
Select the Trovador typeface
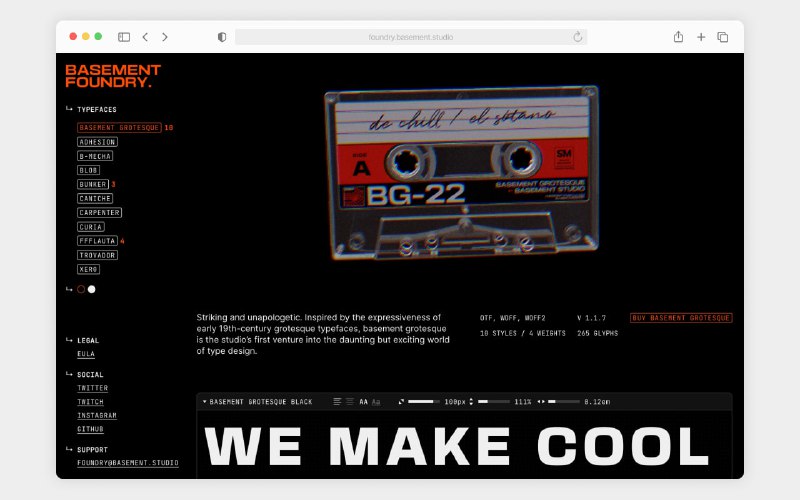97,255
